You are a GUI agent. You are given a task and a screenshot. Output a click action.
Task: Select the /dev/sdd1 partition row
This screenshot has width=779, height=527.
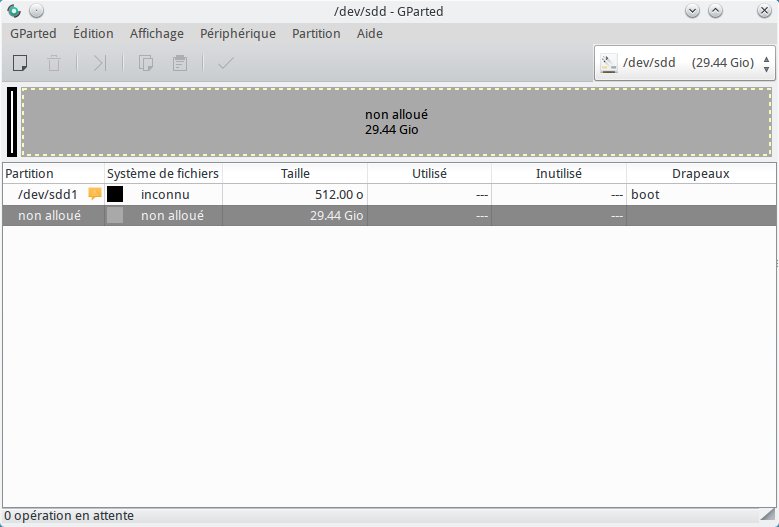pyautogui.click(x=390, y=194)
